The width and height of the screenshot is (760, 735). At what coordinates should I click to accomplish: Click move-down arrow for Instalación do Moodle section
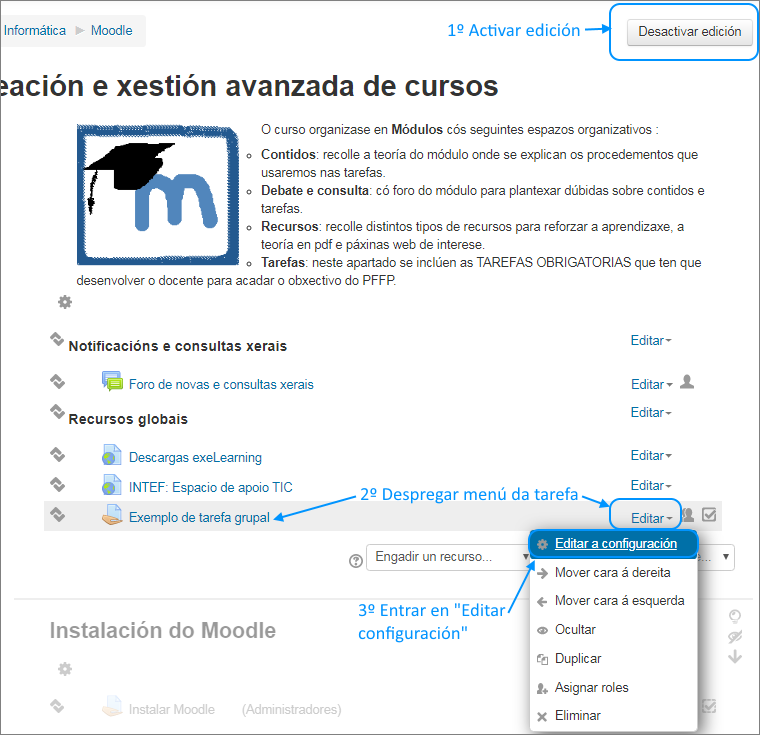pos(735,656)
